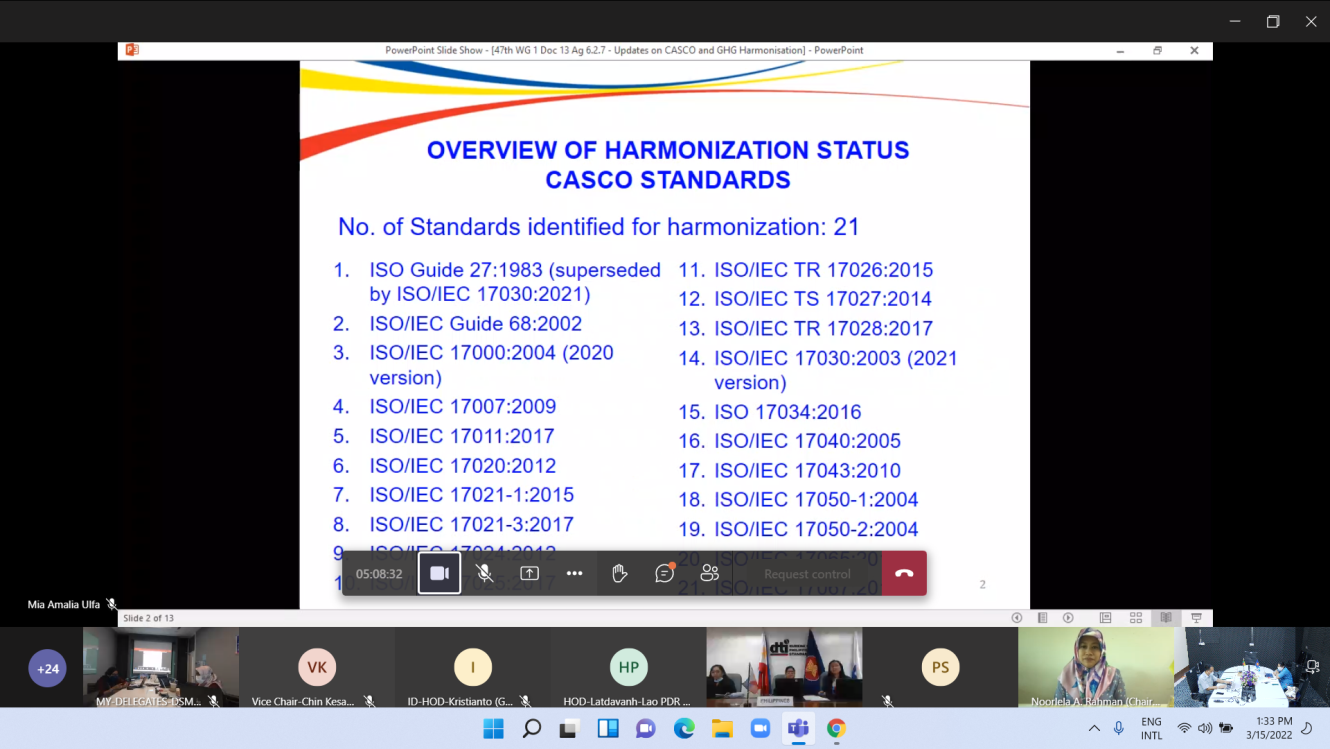Toggle the camera in the Teams call toolbar
The width and height of the screenshot is (1330, 749).
click(x=439, y=574)
